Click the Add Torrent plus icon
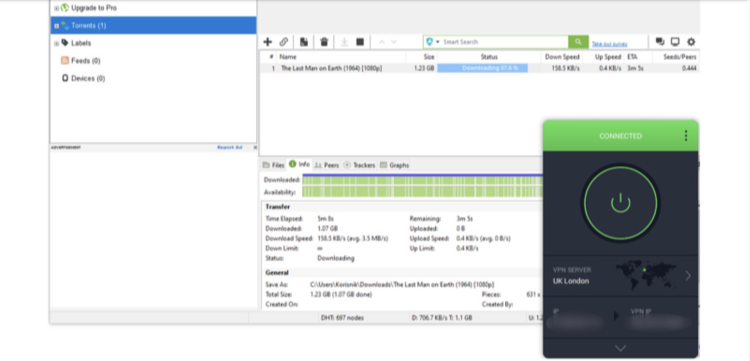 pos(267,42)
